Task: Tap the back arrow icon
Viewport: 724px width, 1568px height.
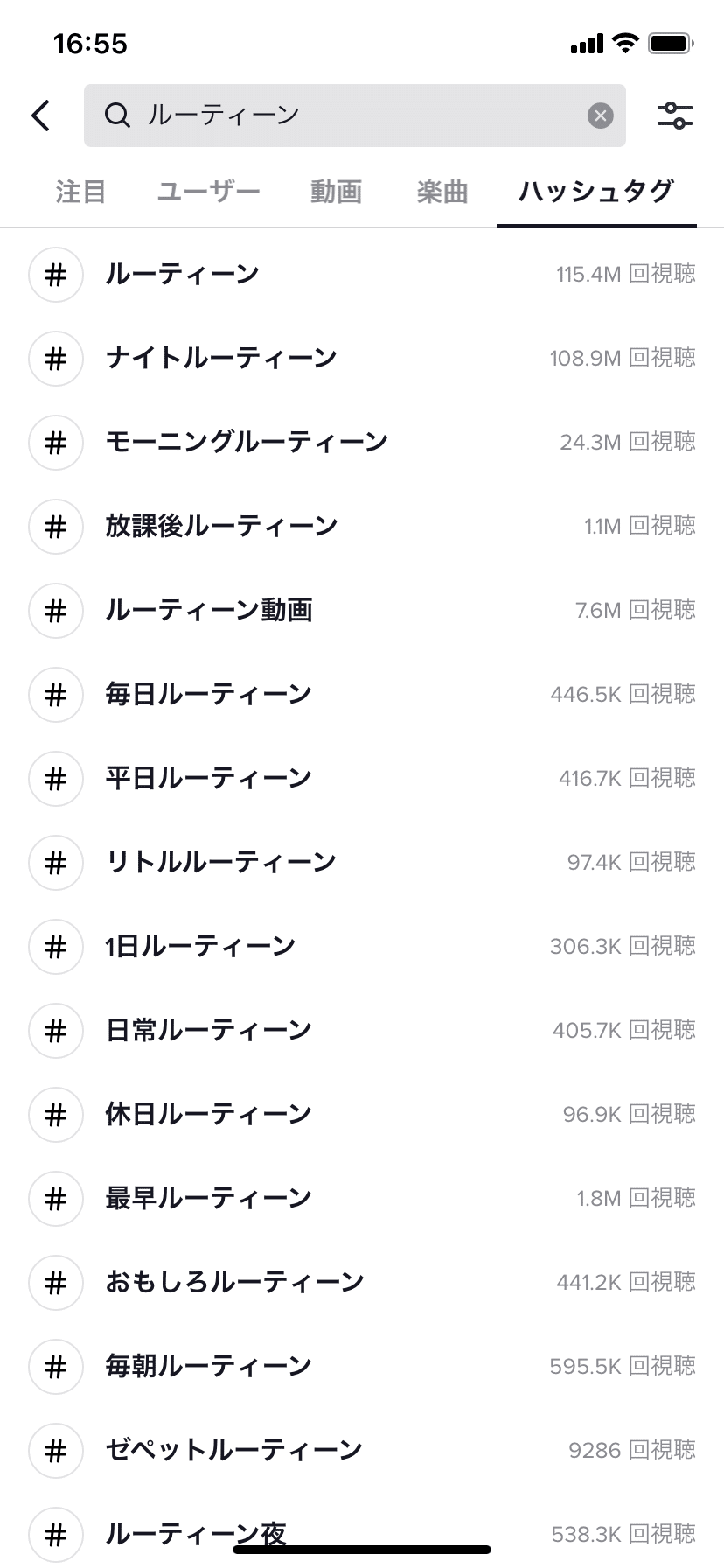Action: coord(41,115)
